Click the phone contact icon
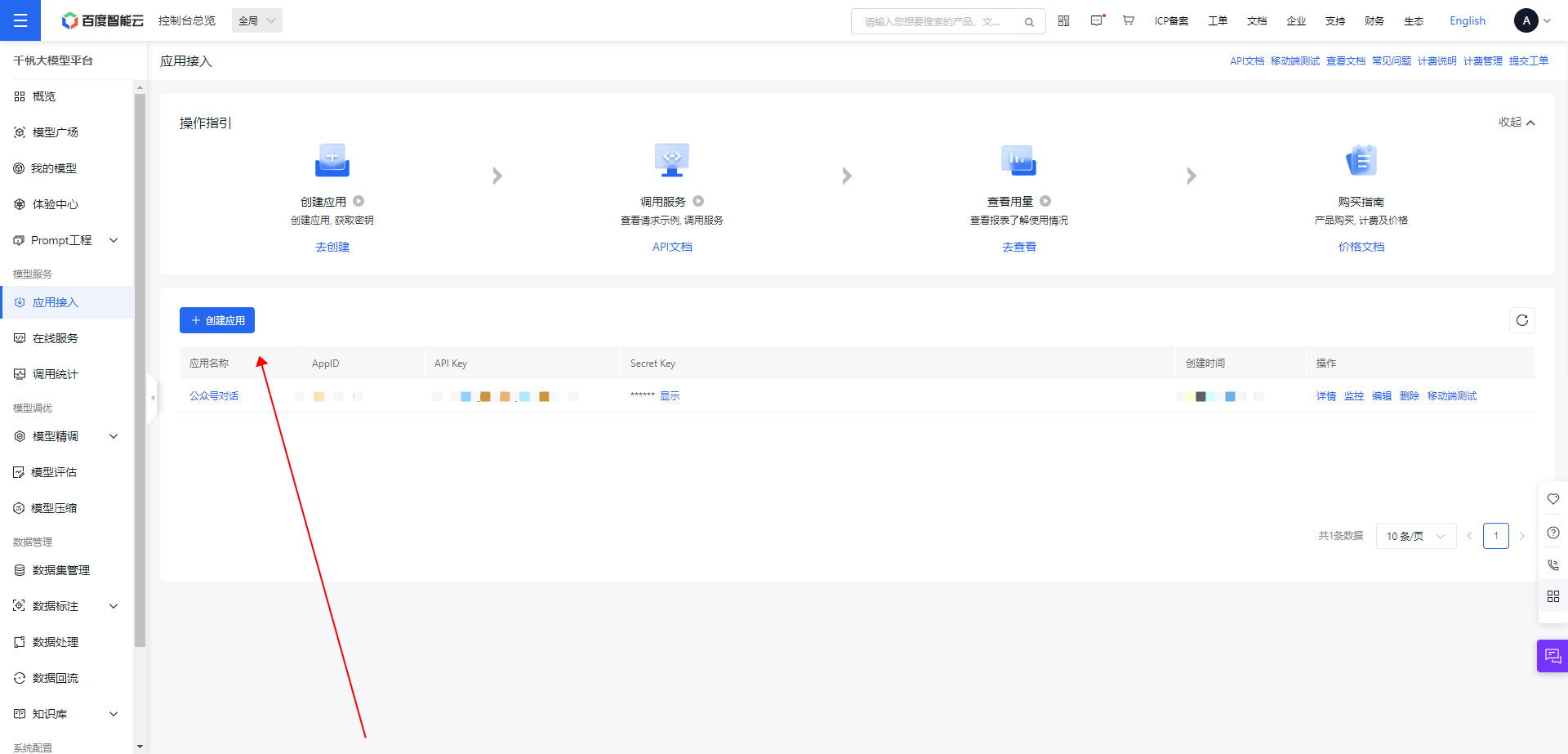Image resolution: width=1568 pixels, height=754 pixels. point(1553,564)
